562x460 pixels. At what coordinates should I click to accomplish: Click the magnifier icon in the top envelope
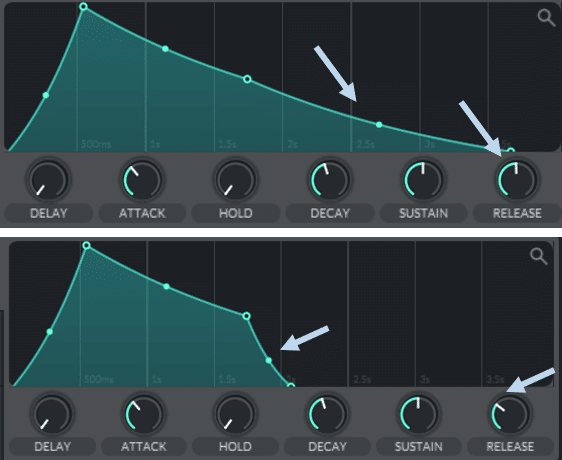click(x=546, y=18)
